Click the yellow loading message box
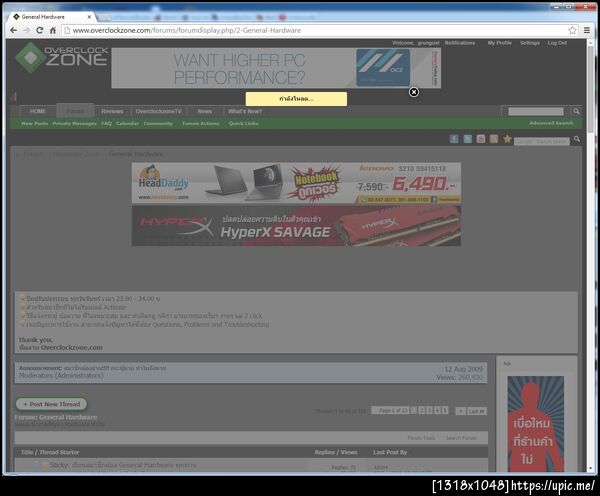The width and height of the screenshot is (600, 496). [x=296, y=99]
